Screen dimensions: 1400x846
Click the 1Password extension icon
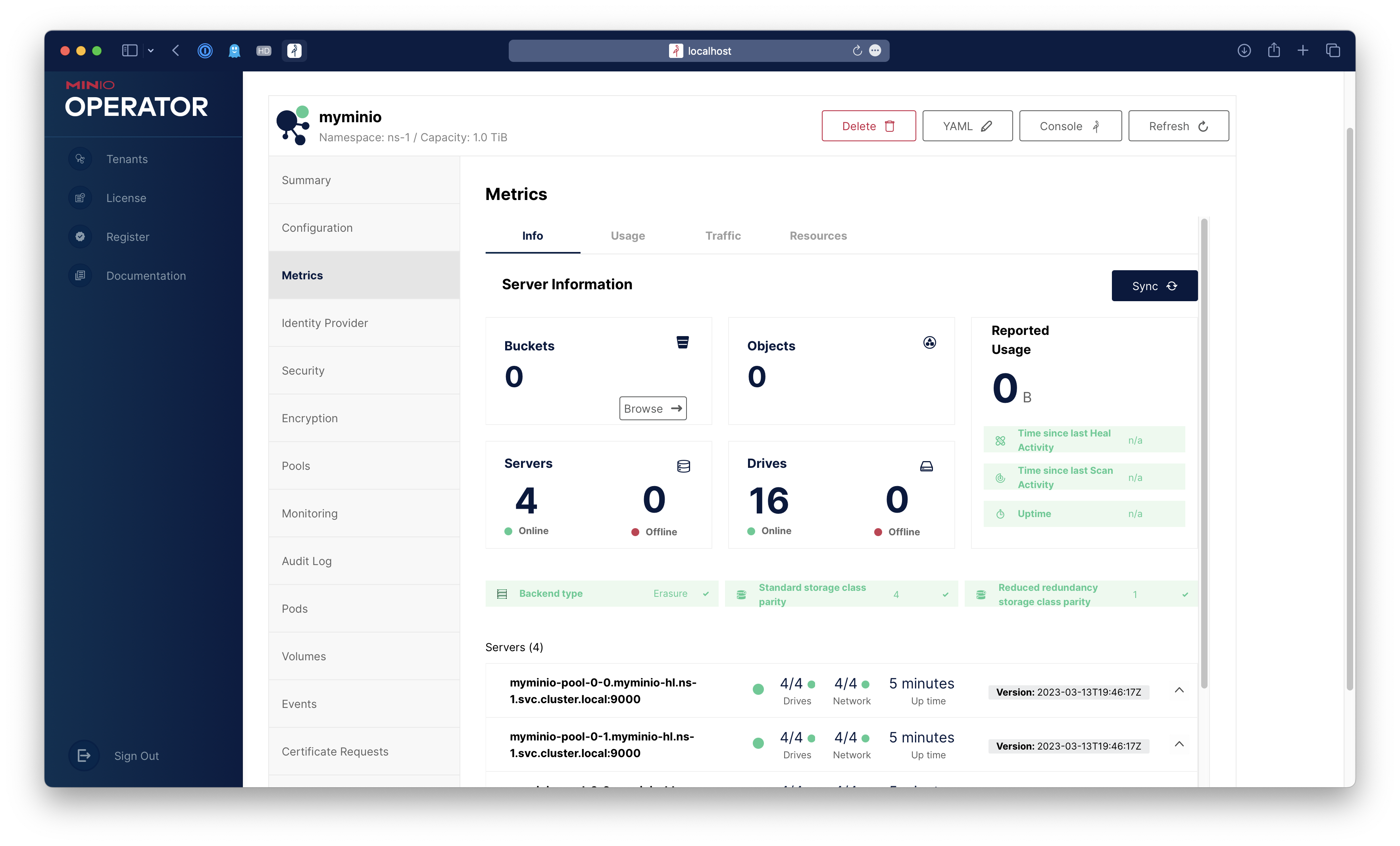(x=205, y=50)
